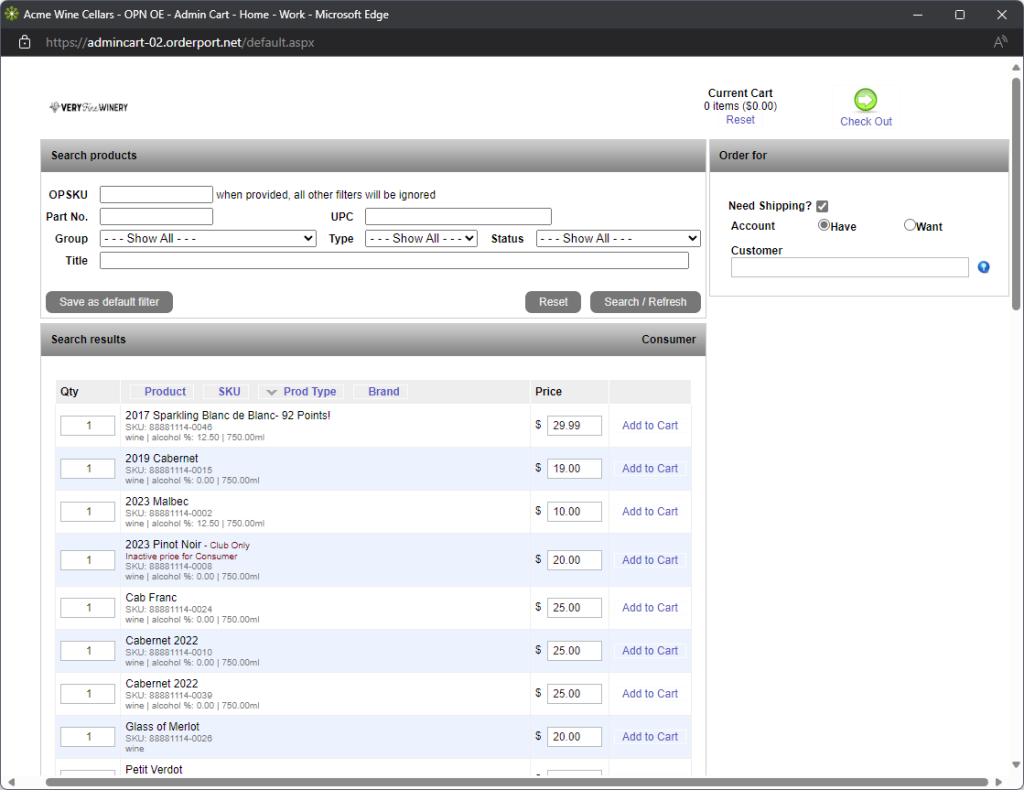
Task: Sort results by Brand column
Action: tap(383, 392)
